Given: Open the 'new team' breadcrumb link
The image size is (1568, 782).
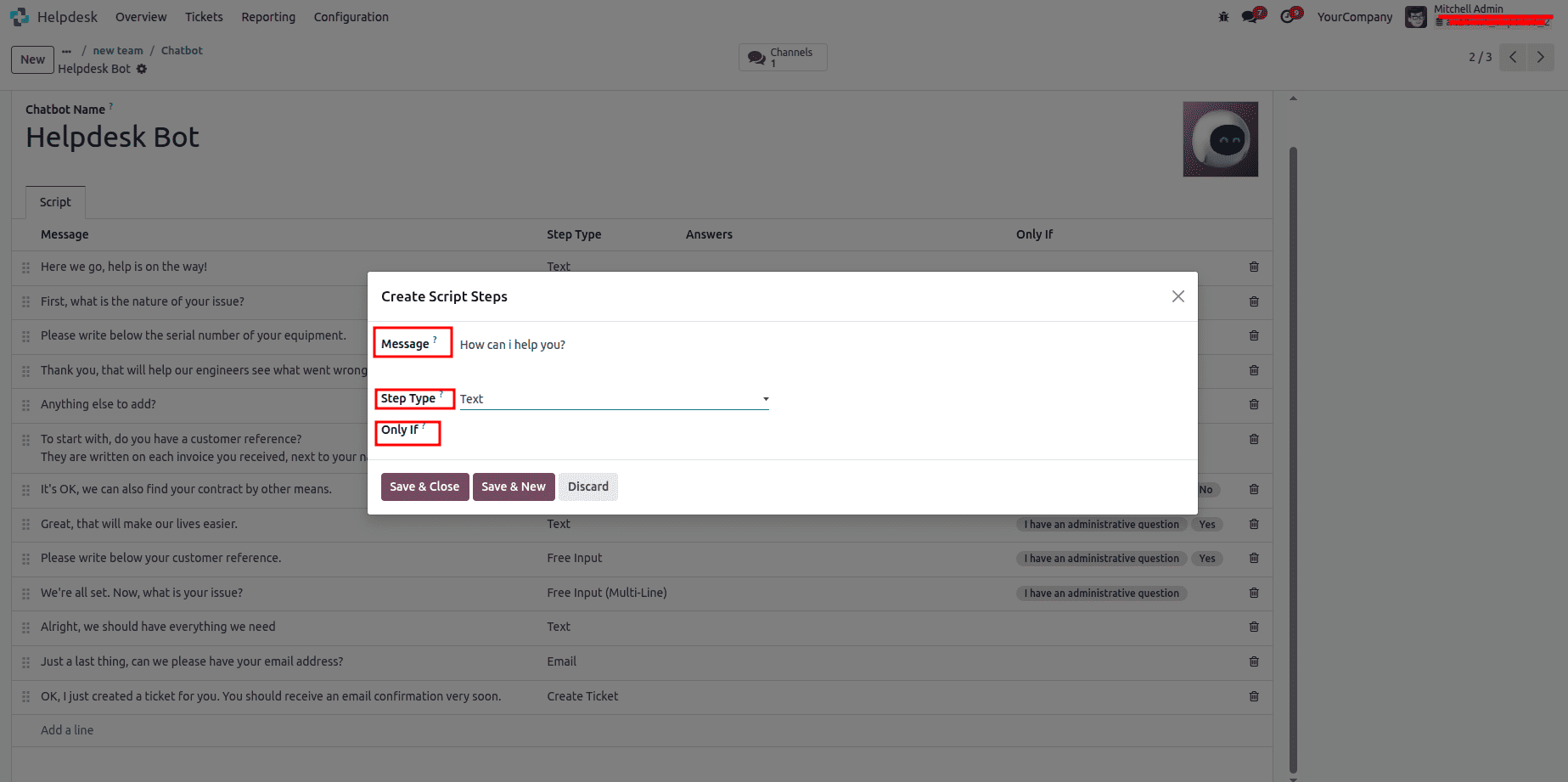Looking at the screenshot, I should pos(118,50).
